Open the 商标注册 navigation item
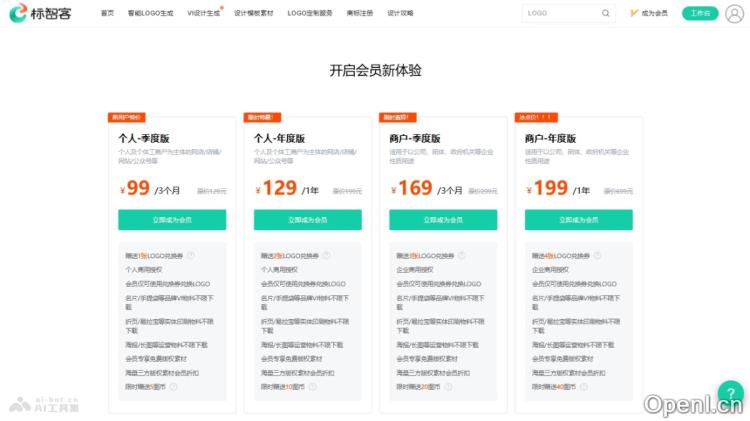Viewport: 750px width, 421px height. (x=360, y=13)
